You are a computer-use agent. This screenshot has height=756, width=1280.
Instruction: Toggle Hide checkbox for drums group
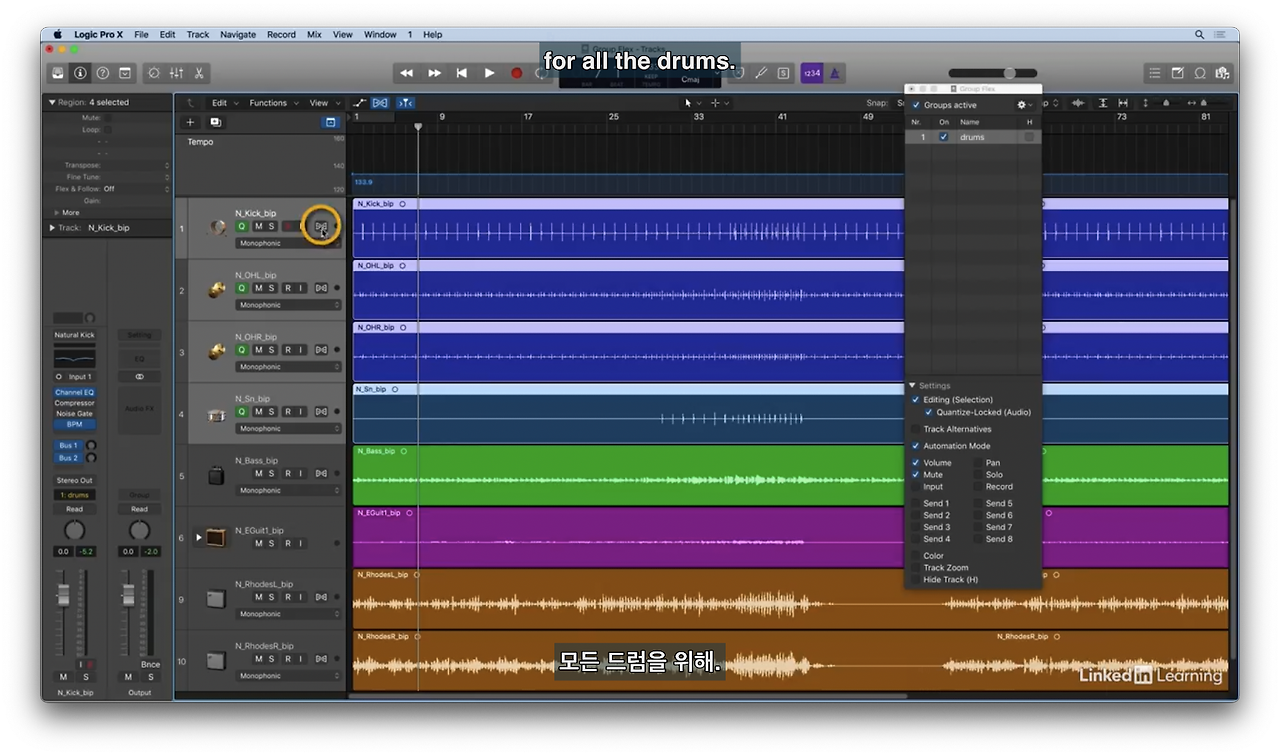coord(1029,137)
